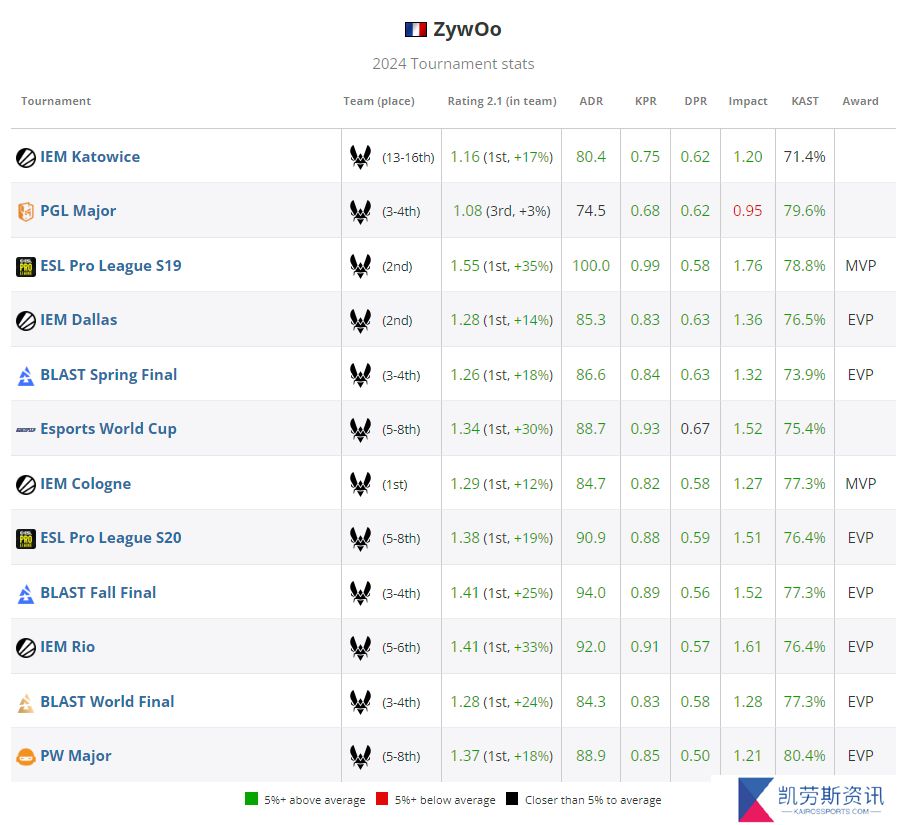Image resolution: width=911 pixels, height=825 pixels.
Task: Open the BLAST World Final link
Action: (x=107, y=702)
